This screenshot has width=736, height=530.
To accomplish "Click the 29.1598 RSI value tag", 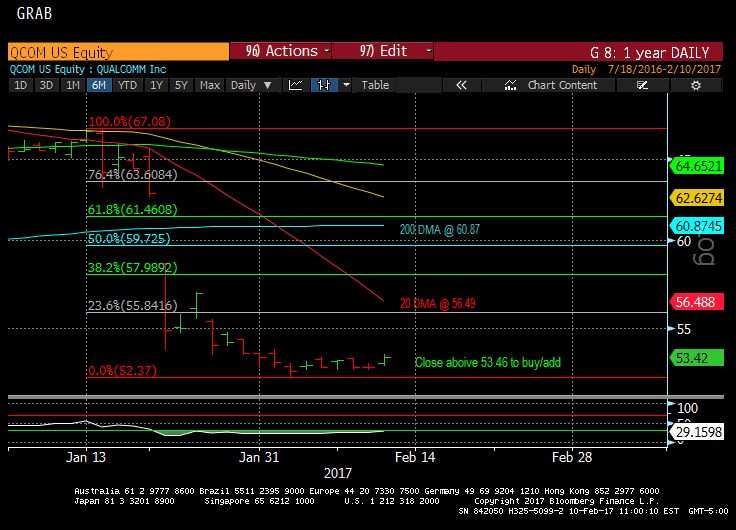I will [x=697, y=432].
